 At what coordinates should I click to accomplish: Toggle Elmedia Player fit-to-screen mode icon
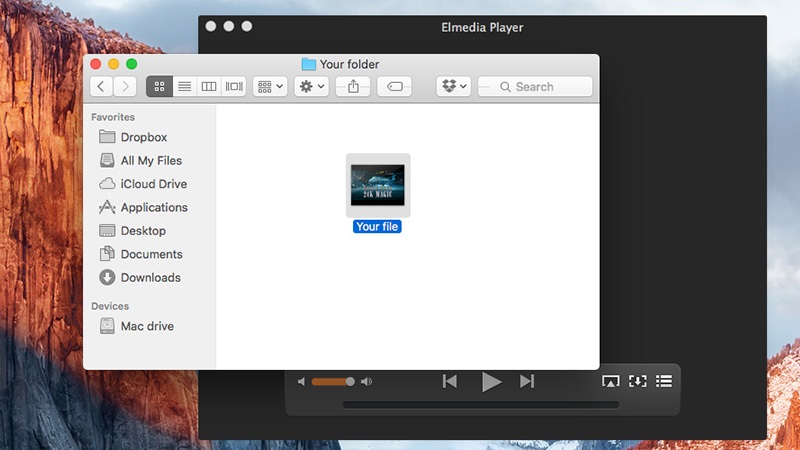[x=638, y=381]
